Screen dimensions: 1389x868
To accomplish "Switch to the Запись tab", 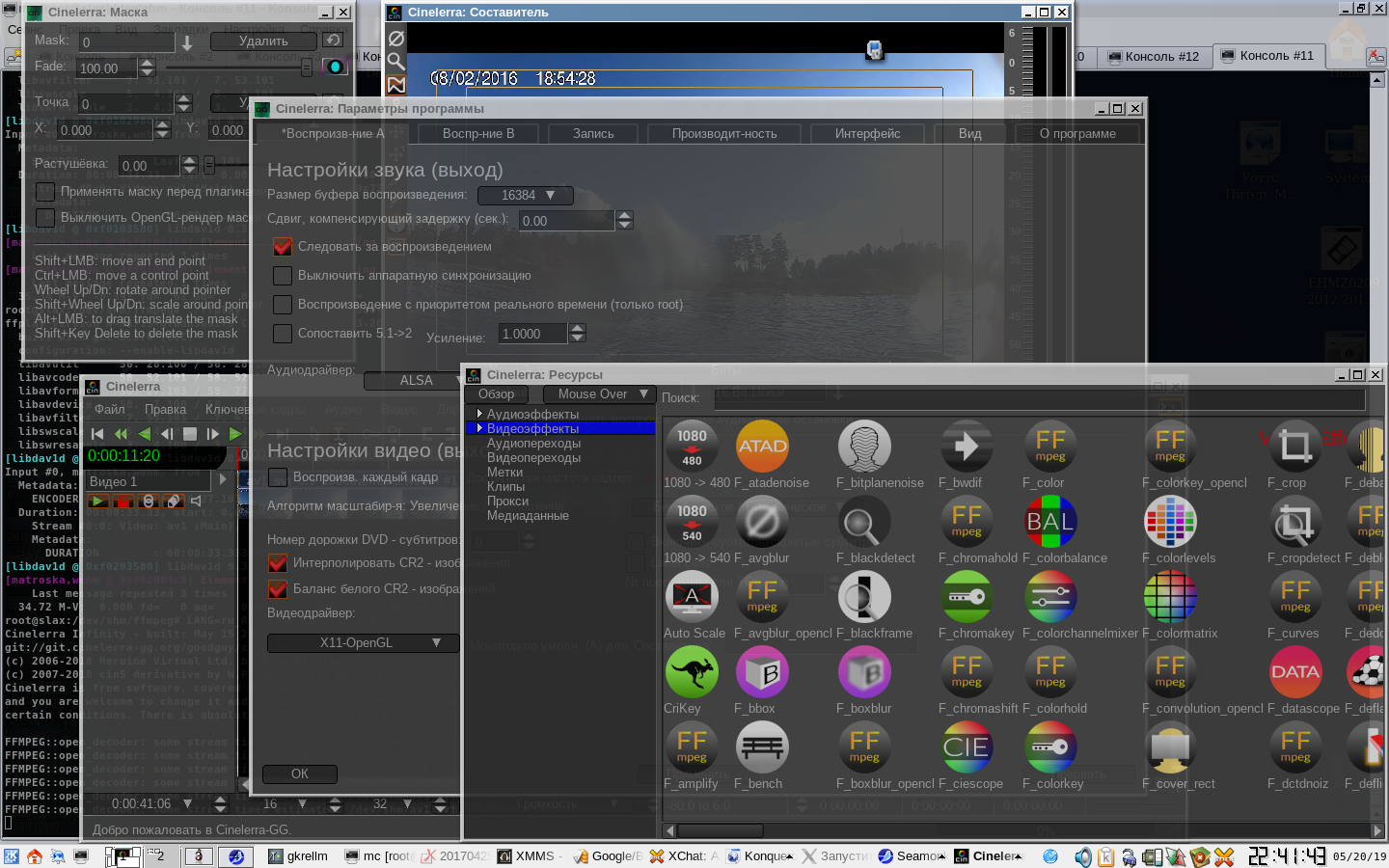I will 593,134.
